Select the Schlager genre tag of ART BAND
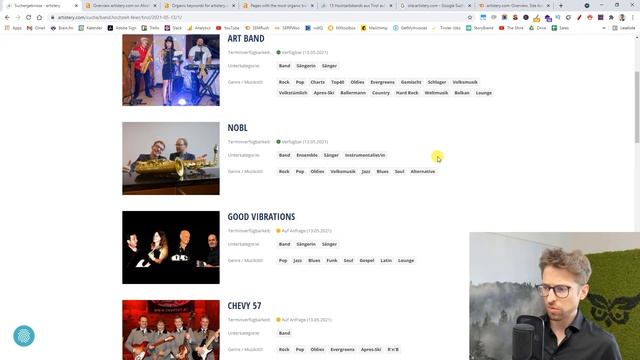640x360 pixels. (437, 82)
